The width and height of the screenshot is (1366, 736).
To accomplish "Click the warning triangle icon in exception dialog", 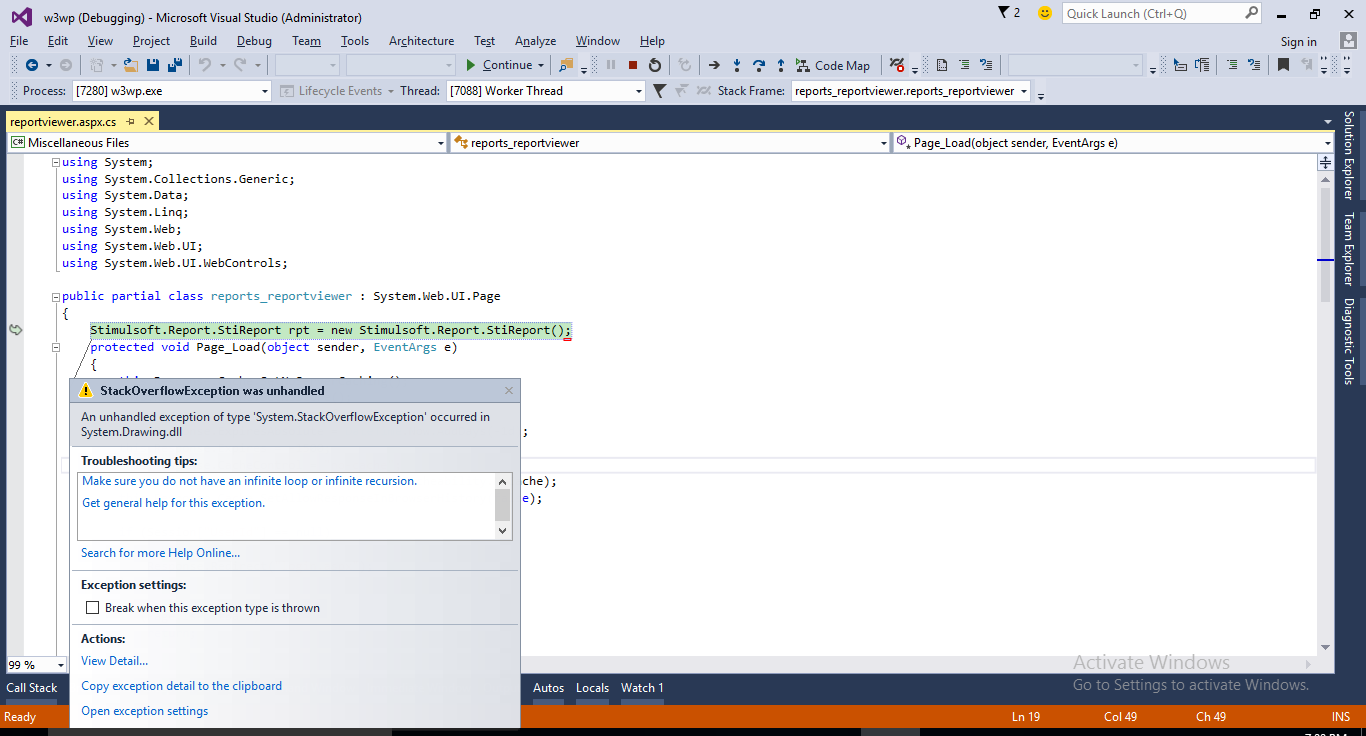I will pos(86,391).
